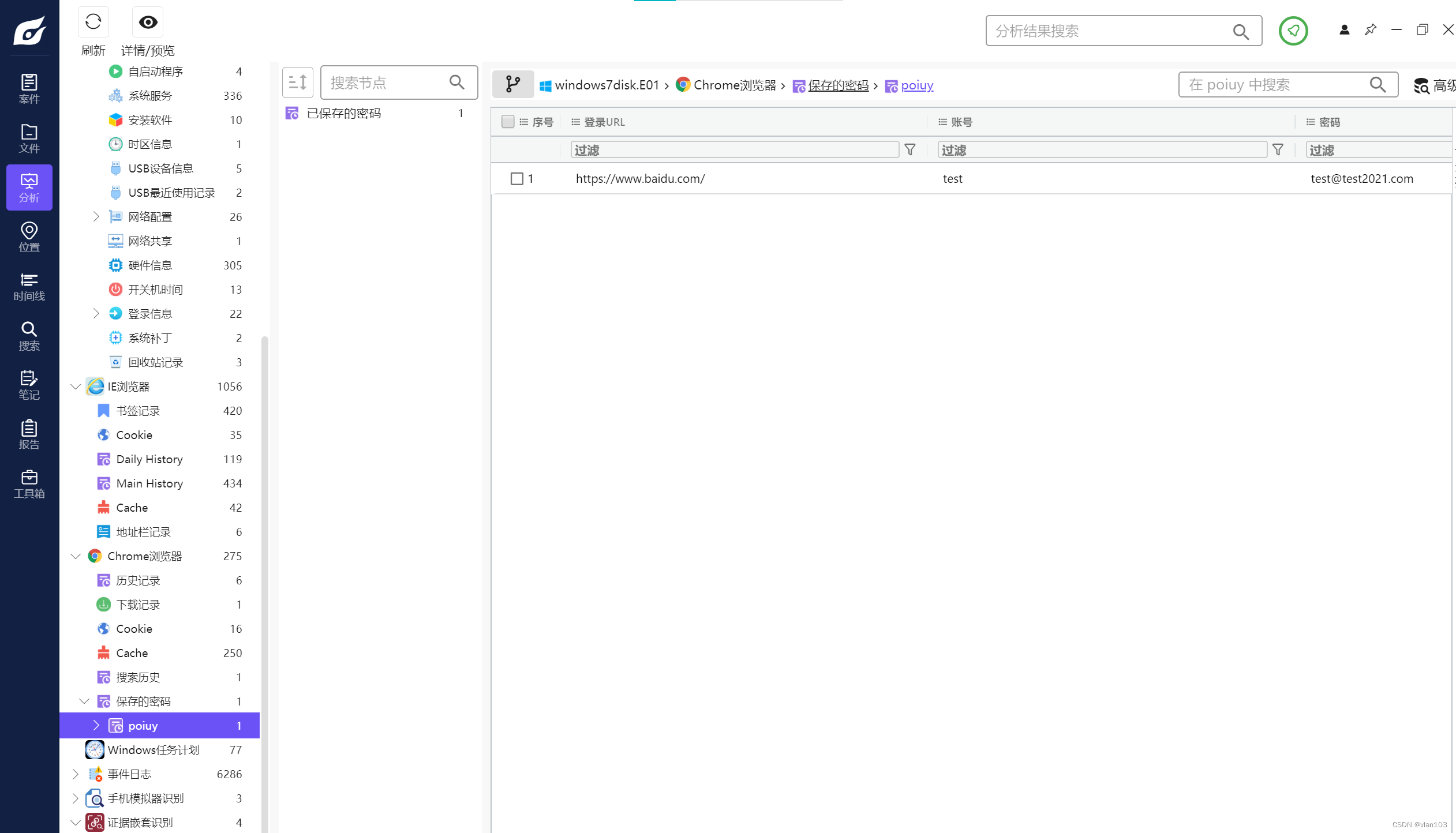Image resolution: width=1456 pixels, height=833 pixels.
Task: Enable filter on 账号 (Account) column
Action: click(1278, 150)
